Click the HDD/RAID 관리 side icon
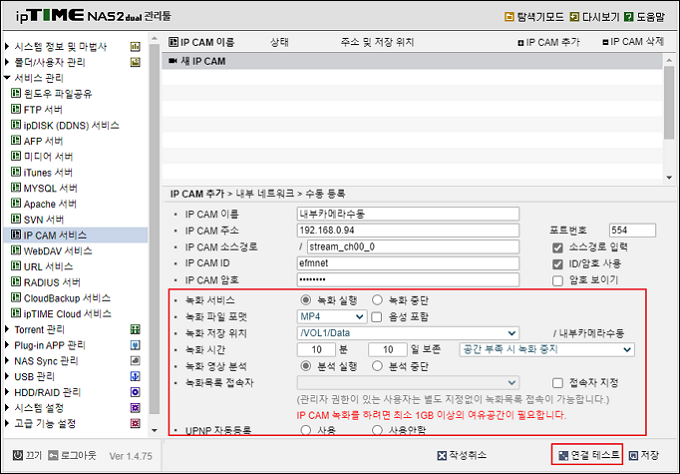Image resolution: width=680 pixels, height=474 pixels. click(135, 392)
